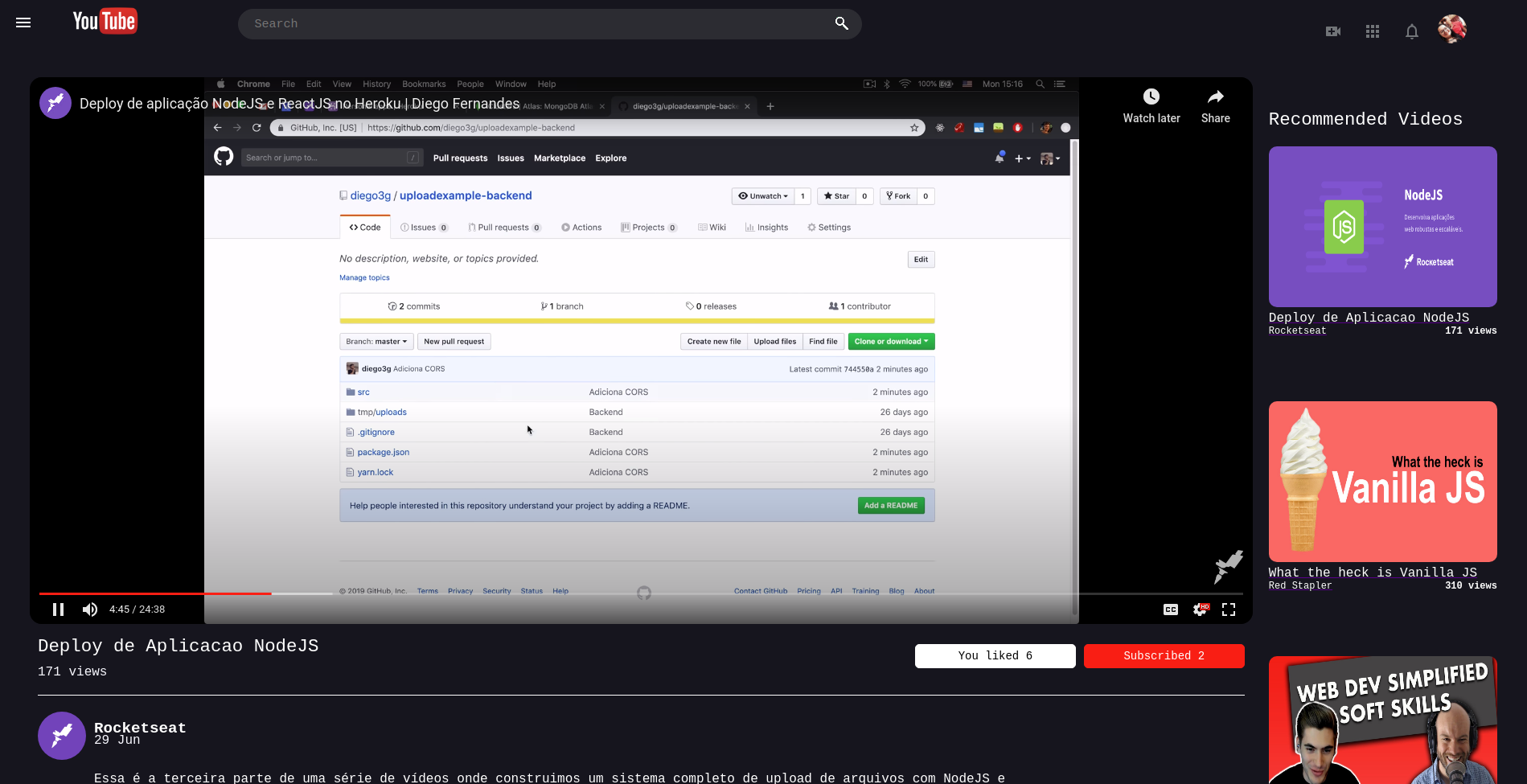Open the Wiki tab in the recorded repo

tap(712, 228)
